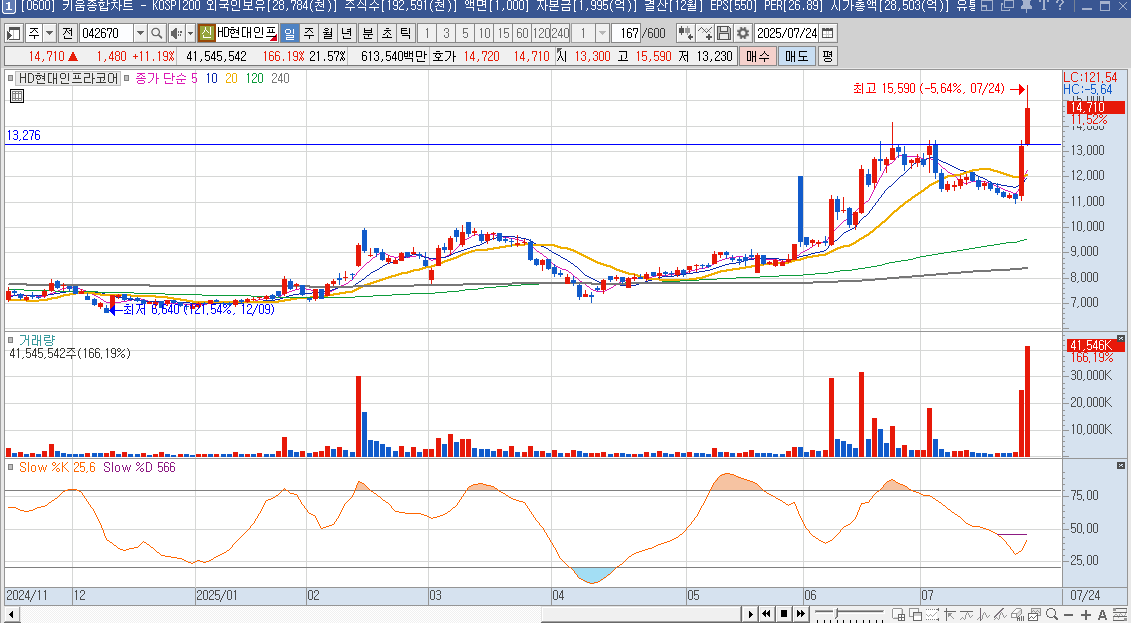
Task: Zoom out chart with minus icon
Action: click(x=1069, y=615)
